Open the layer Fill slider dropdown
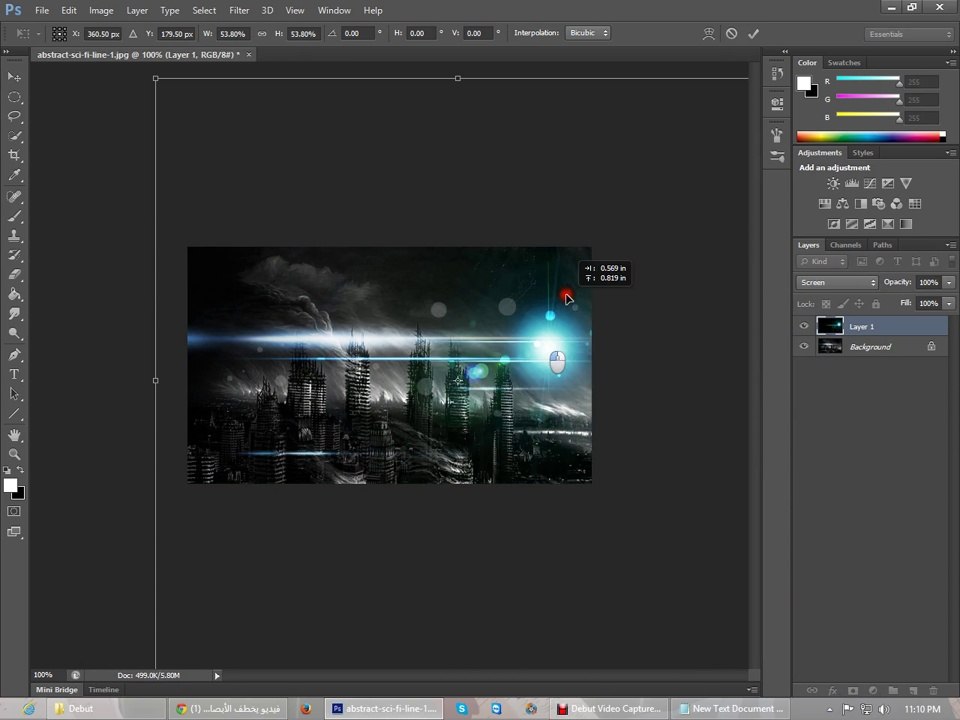The image size is (960, 720). pyautogui.click(x=950, y=303)
